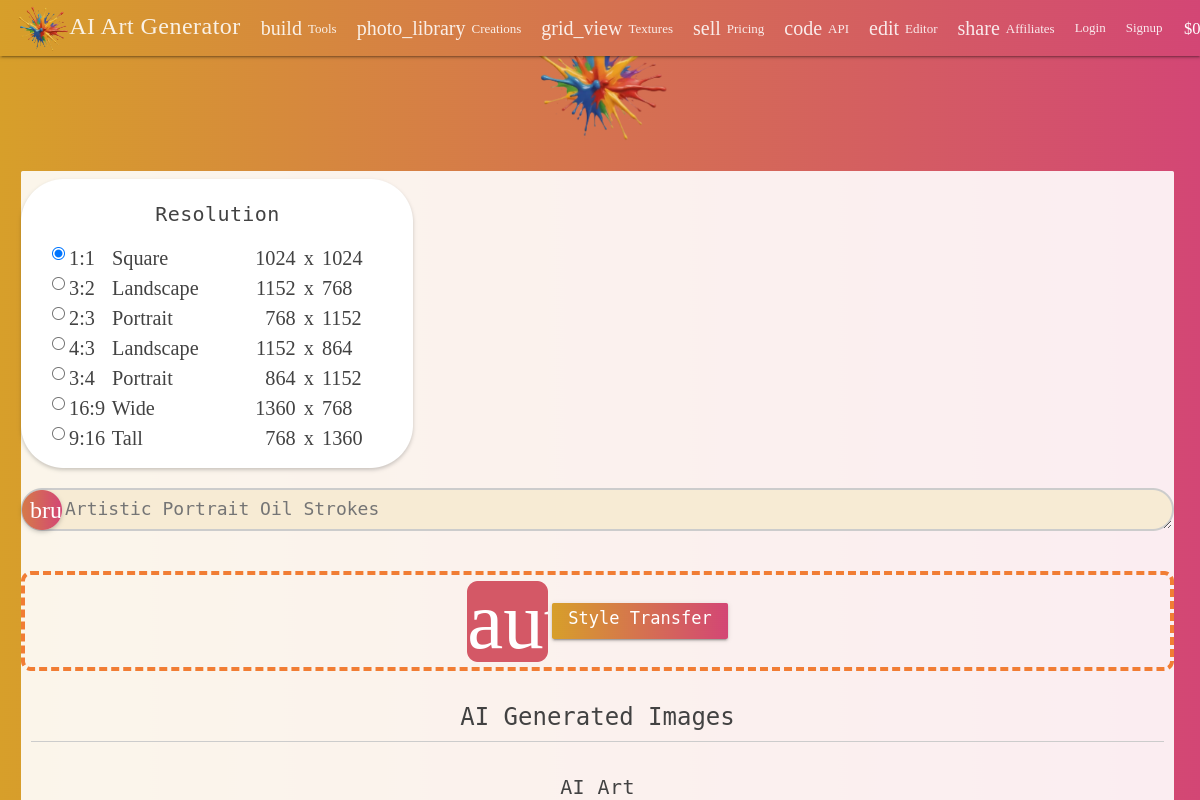Click the code icon for API
Image resolution: width=1200 pixels, height=800 pixels.
click(803, 28)
